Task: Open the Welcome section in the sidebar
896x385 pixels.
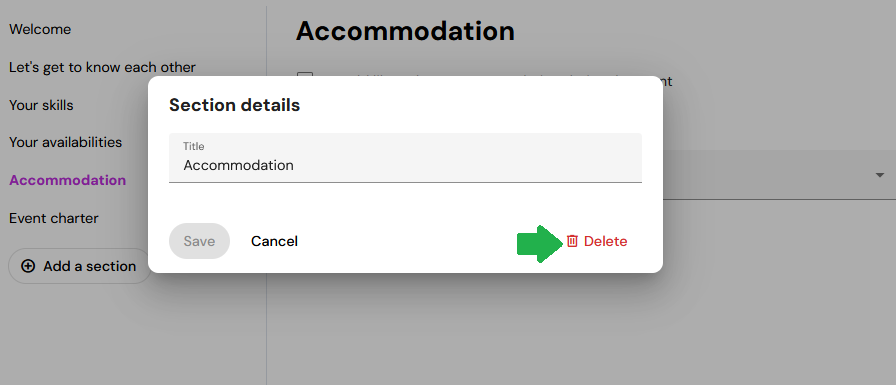Action: pos(40,29)
